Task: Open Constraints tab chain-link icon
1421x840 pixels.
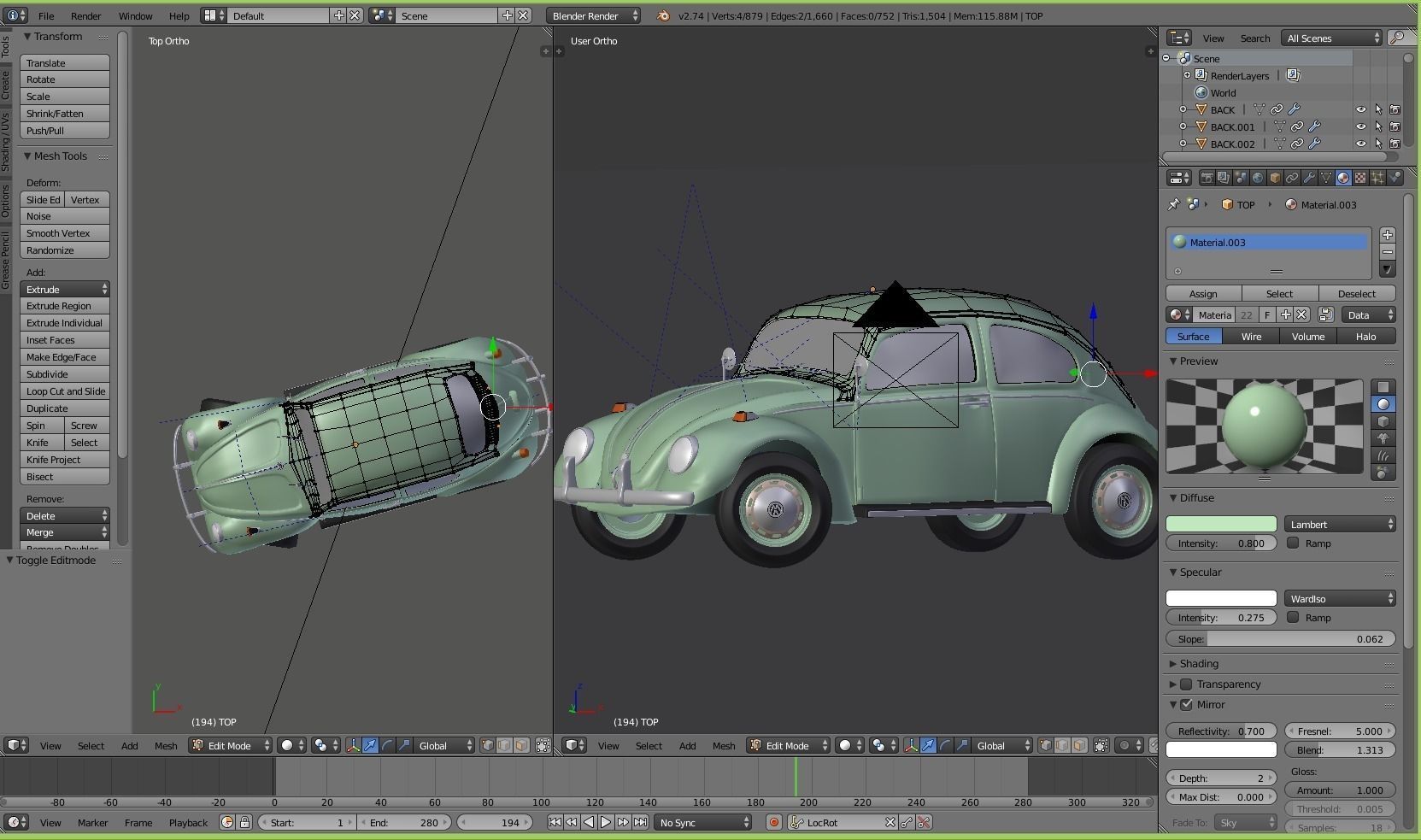Action: (1292, 178)
